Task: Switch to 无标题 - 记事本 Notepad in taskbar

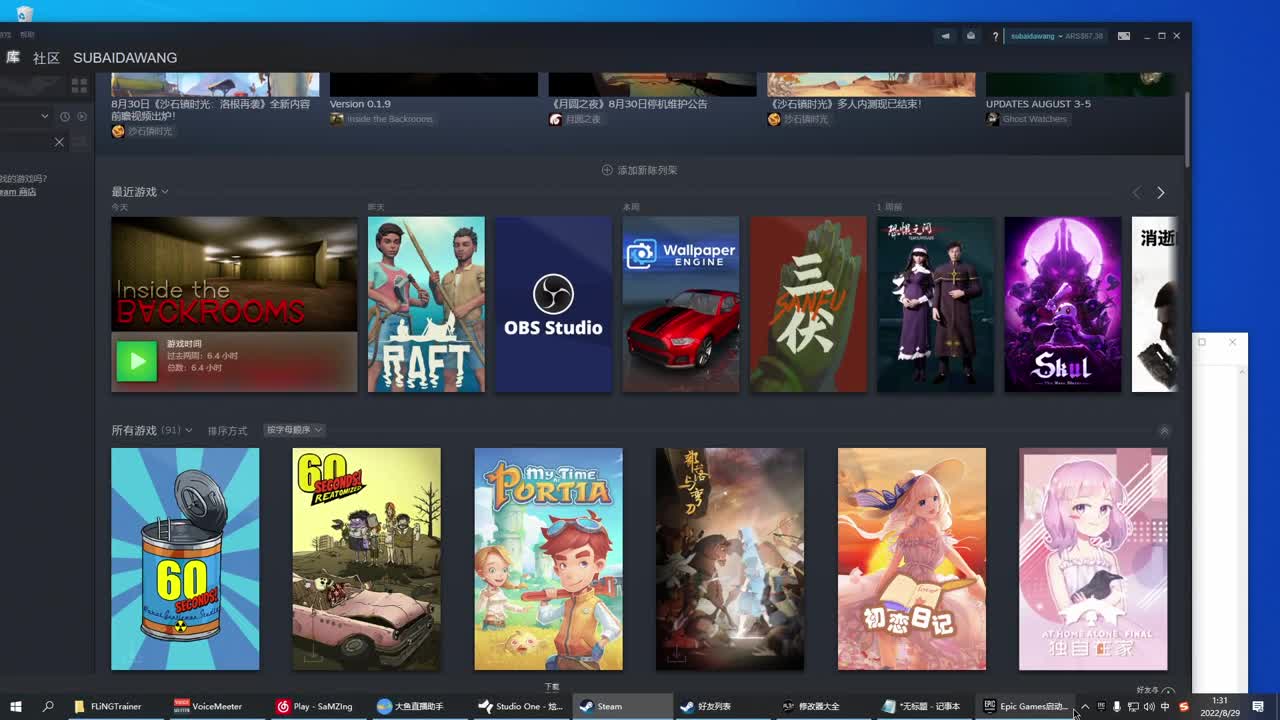Action: pyautogui.click(x=924, y=706)
